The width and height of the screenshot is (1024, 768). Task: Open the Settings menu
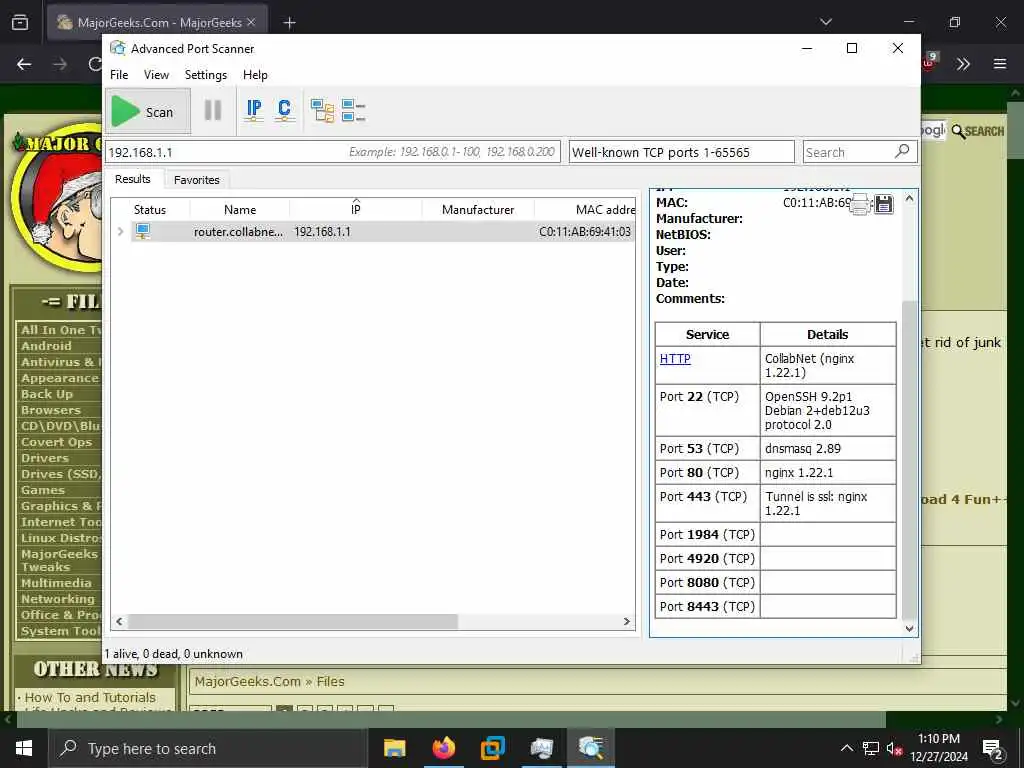coord(206,75)
